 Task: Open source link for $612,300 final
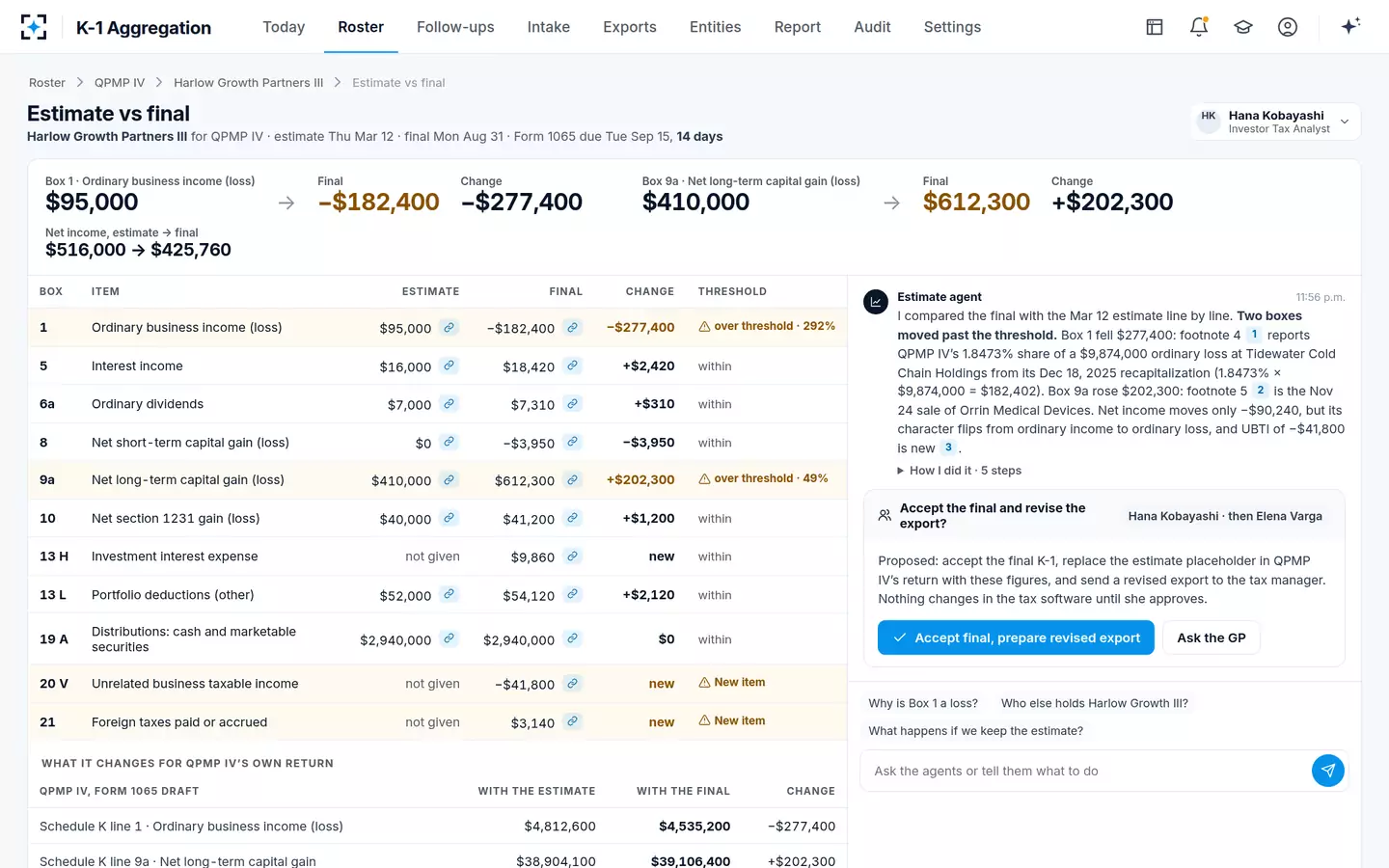(x=573, y=479)
